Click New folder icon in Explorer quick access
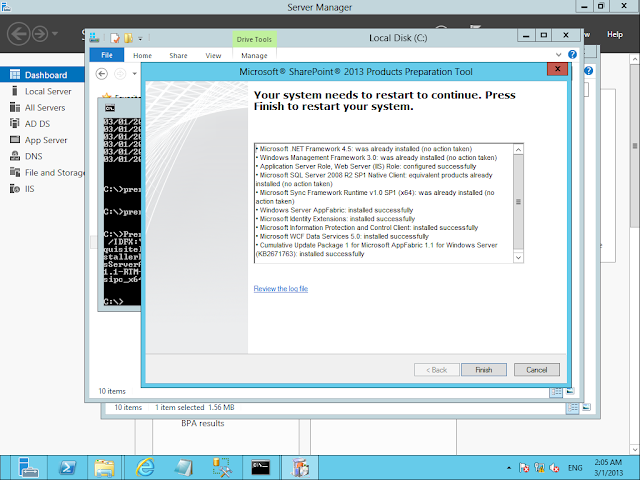 click(129, 38)
